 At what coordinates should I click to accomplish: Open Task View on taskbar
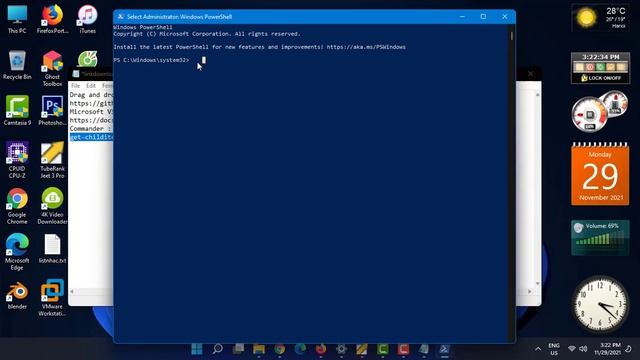click(x=238, y=349)
